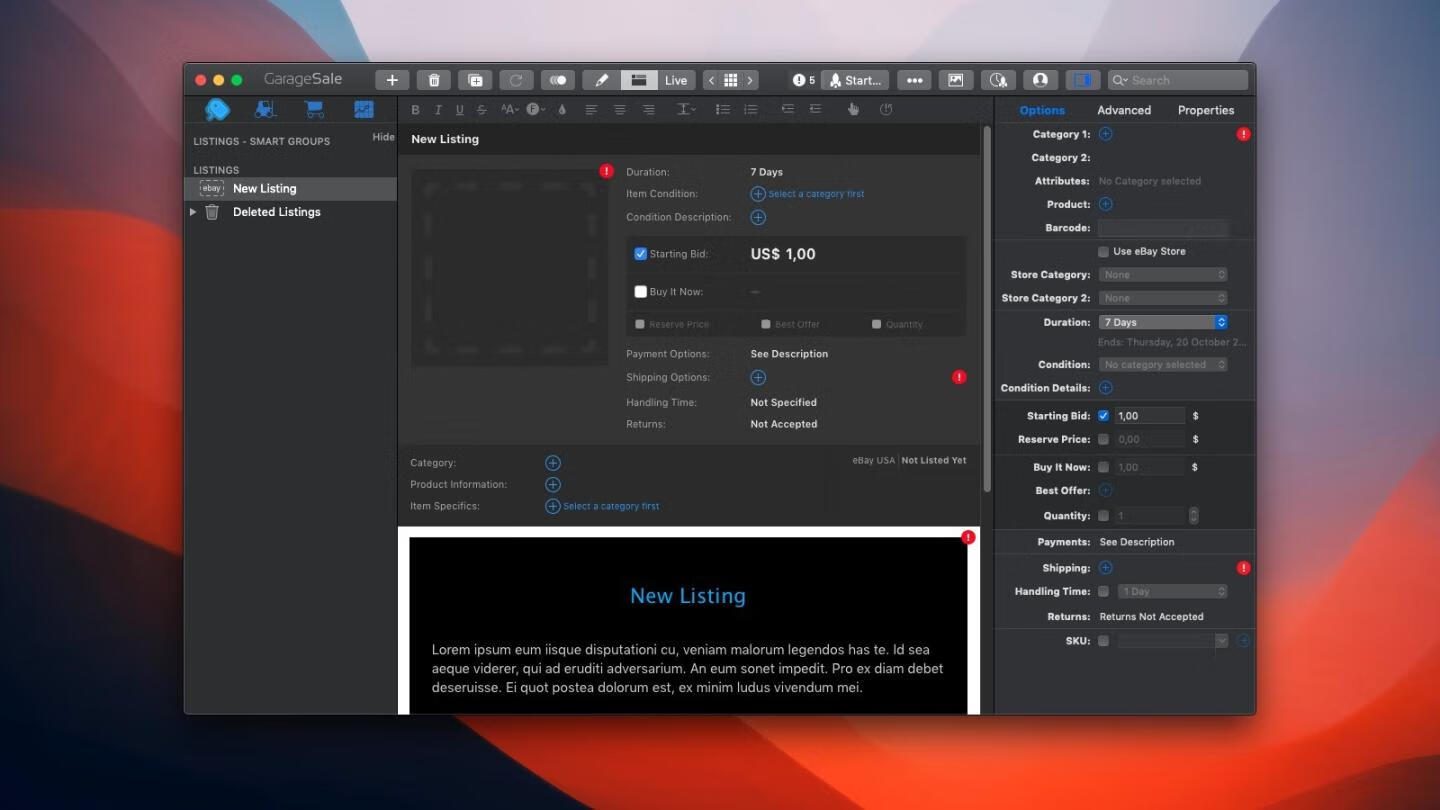
Task: Open the Store Category dropdown
Action: point(1162,274)
